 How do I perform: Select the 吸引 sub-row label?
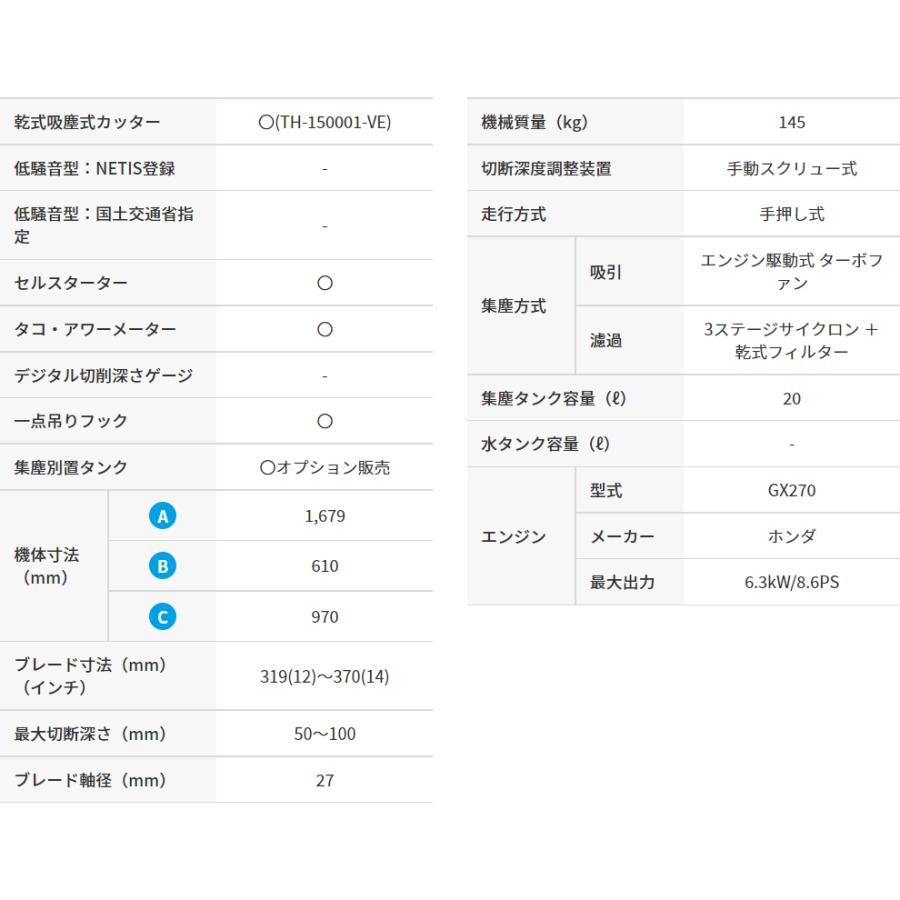pyautogui.click(x=605, y=270)
